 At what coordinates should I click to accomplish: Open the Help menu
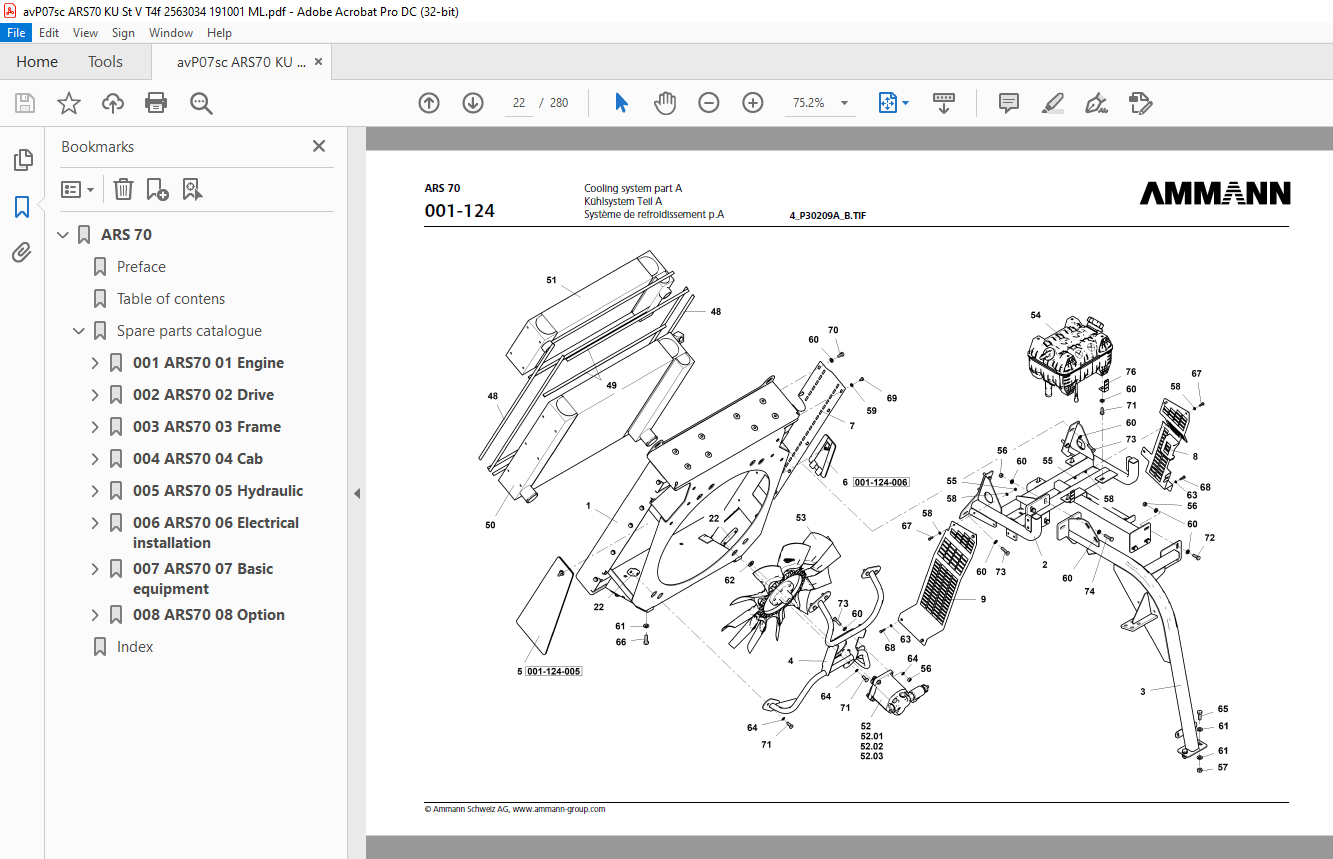pyautogui.click(x=219, y=33)
